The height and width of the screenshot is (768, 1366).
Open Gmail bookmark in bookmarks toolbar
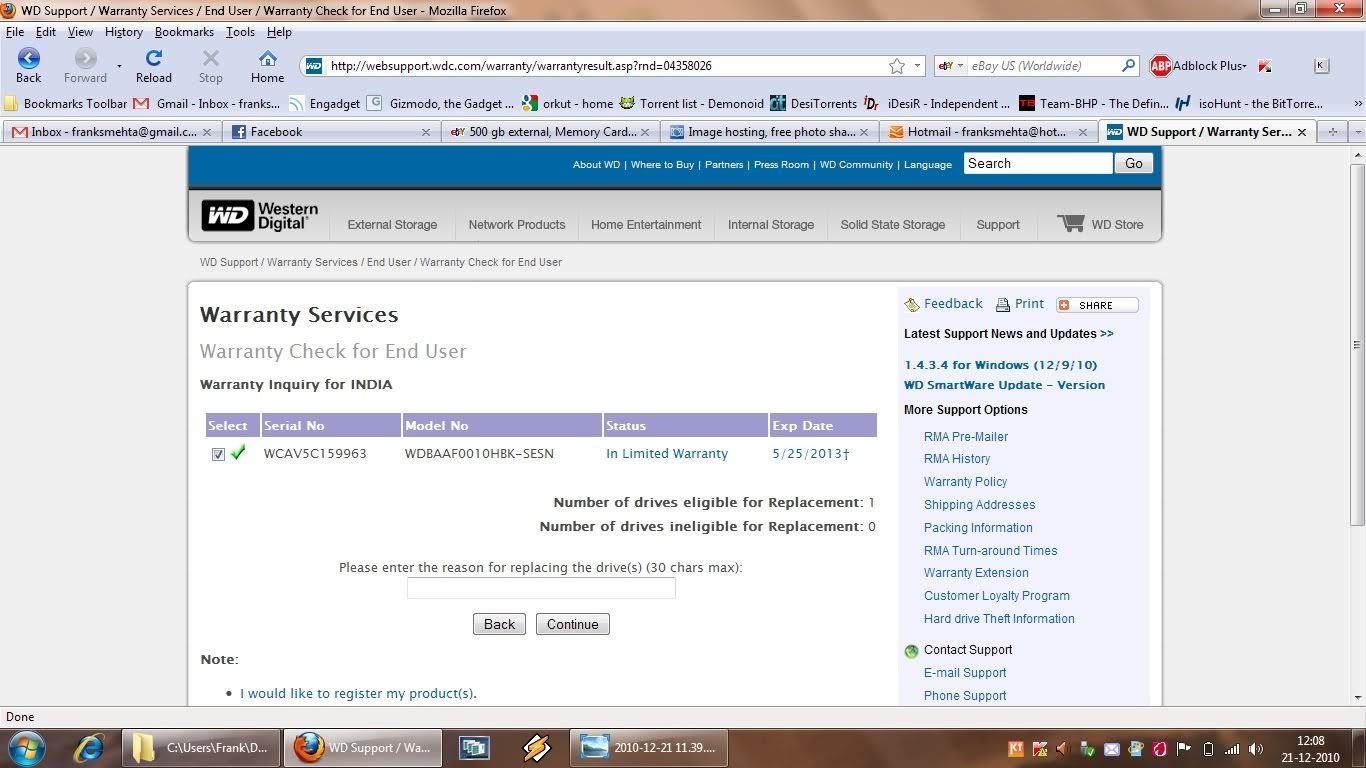206,103
